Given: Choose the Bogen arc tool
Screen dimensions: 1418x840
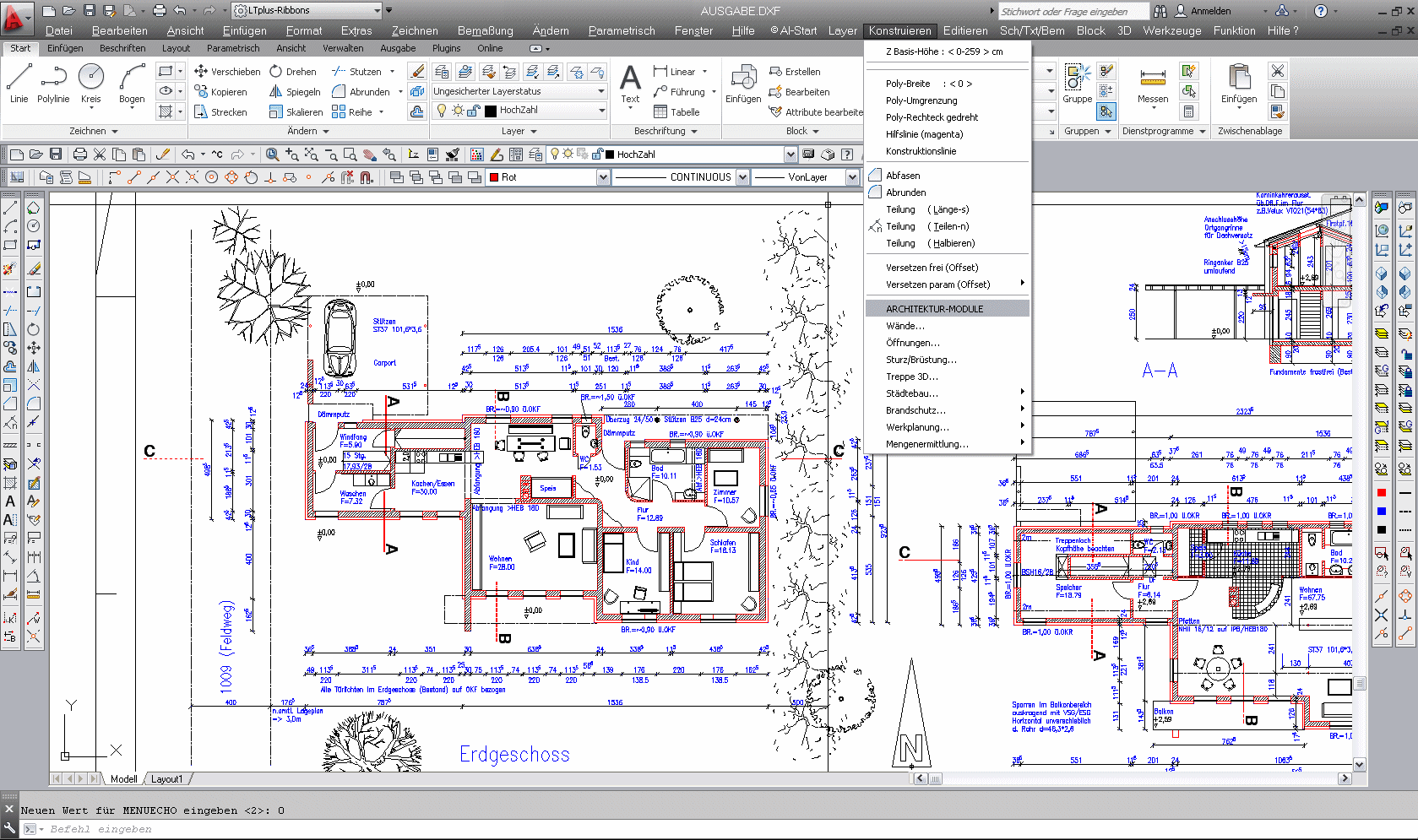Looking at the screenshot, I should [x=131, y=84].
